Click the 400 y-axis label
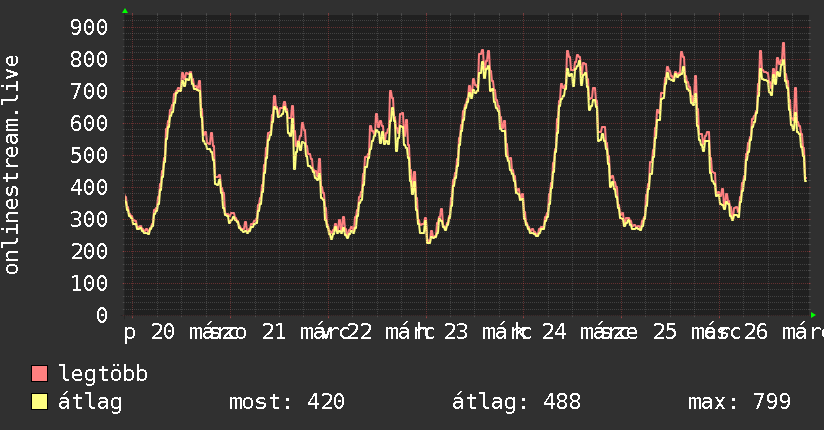This screenshot has width=824, height=430. 89,188
